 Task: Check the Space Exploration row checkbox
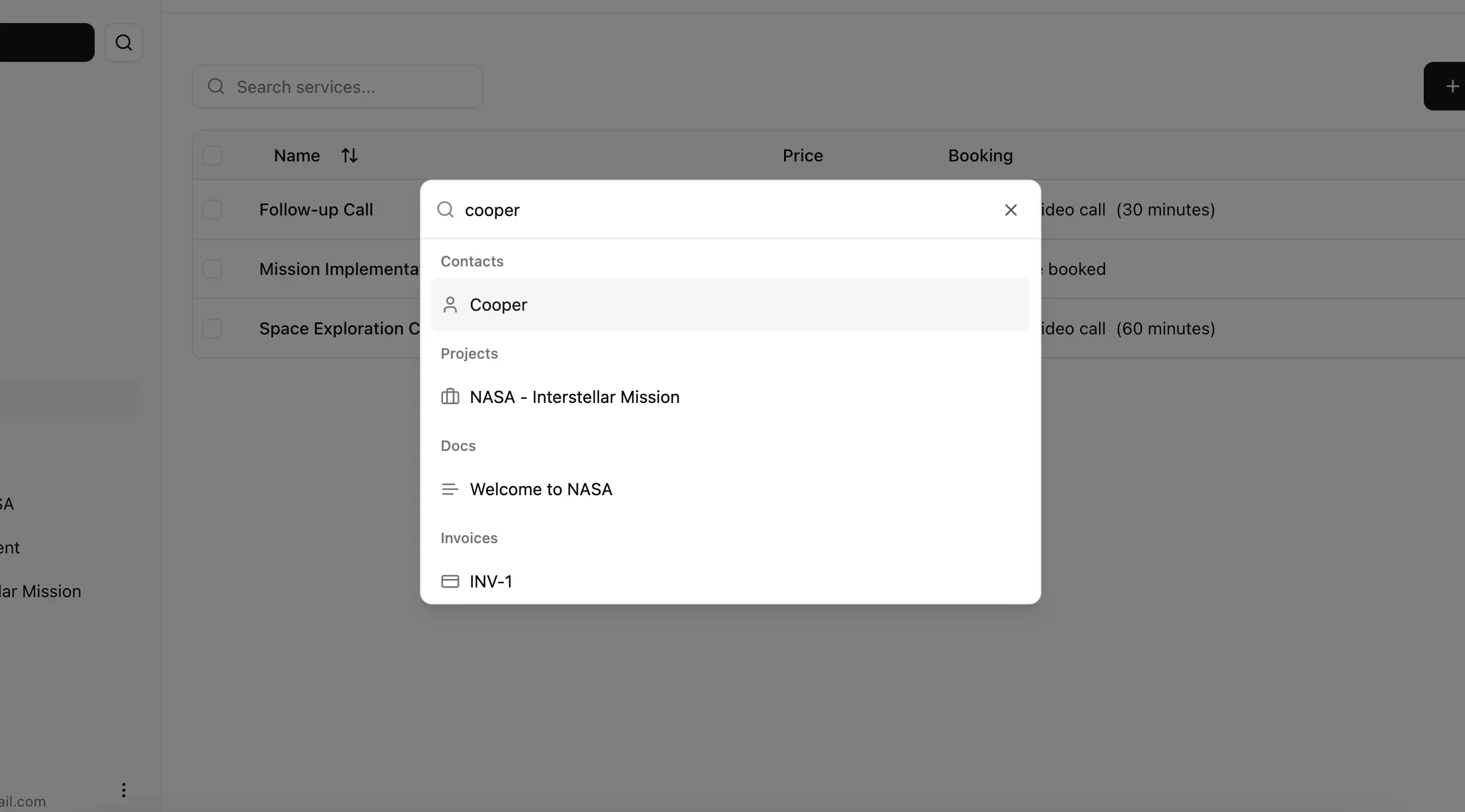[212, 329]
